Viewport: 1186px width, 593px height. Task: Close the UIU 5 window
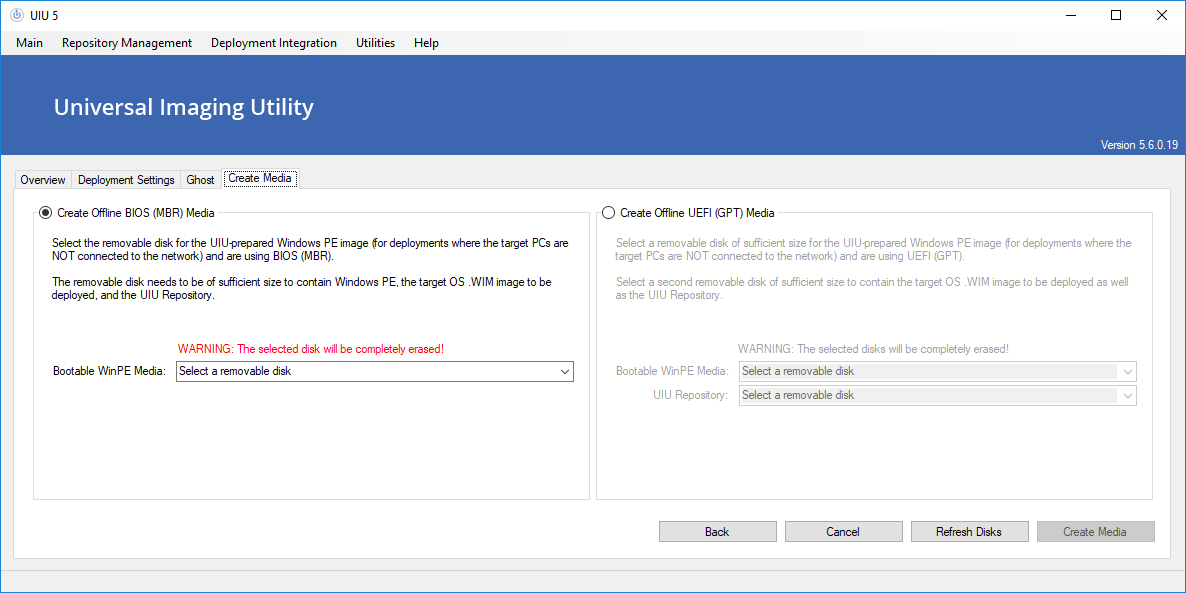pyautogui.click(x=1162, y=15)
